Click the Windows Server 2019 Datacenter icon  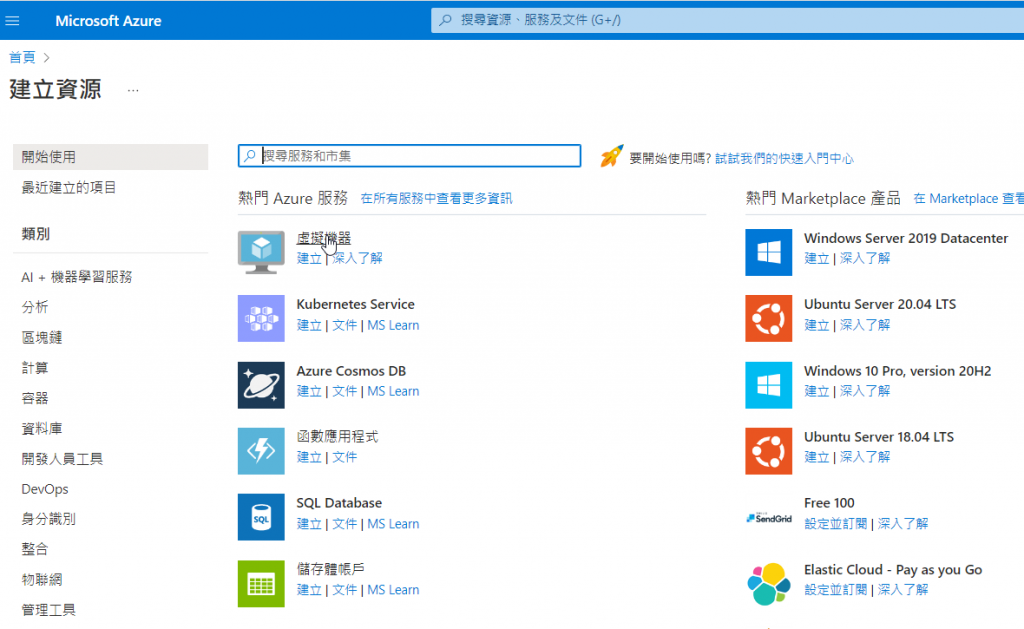coord(769,252)
